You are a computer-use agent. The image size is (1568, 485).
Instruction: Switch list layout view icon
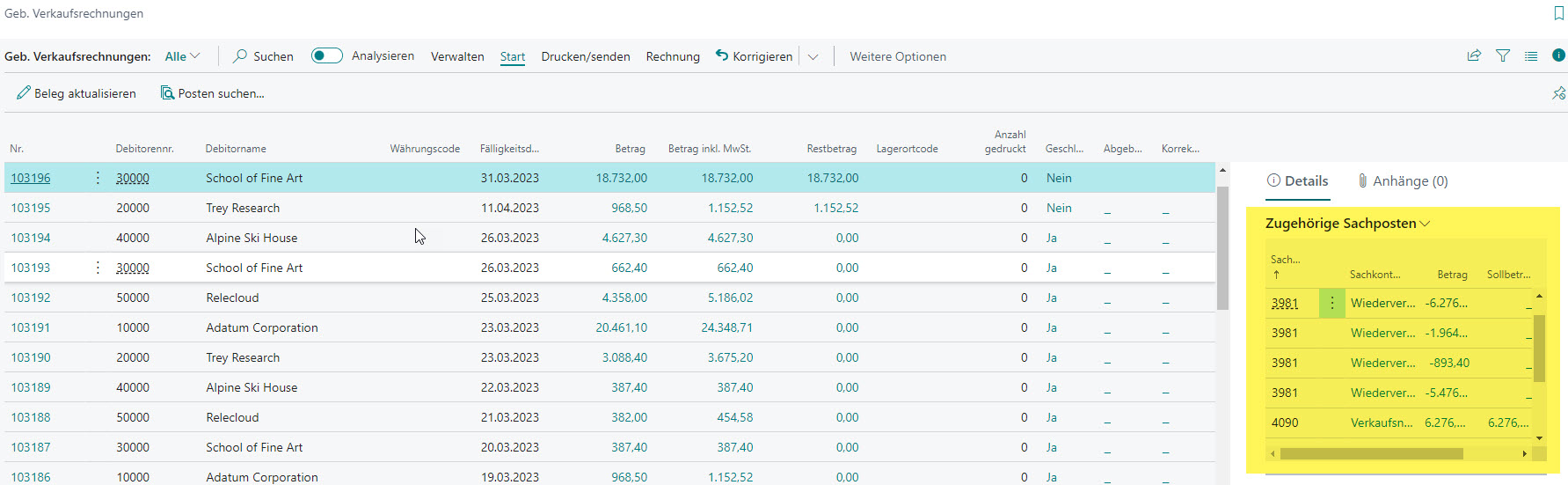click(1531, 55)
